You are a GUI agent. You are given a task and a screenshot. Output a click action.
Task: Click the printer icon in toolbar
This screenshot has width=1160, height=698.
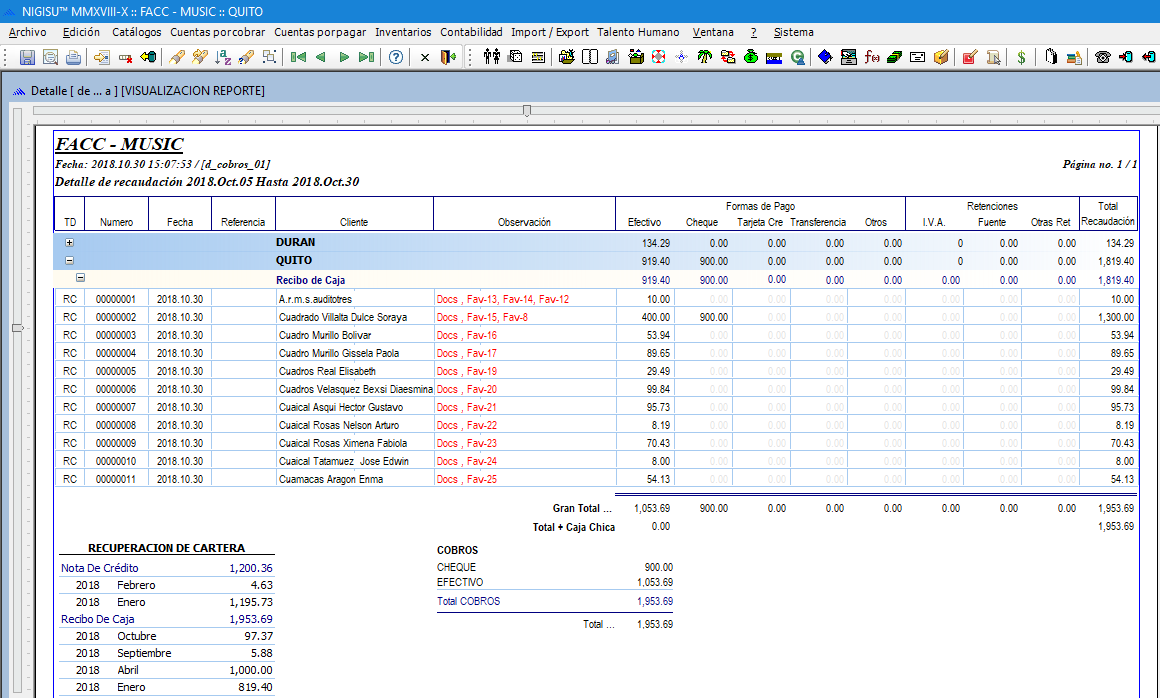tap(71, 57)
